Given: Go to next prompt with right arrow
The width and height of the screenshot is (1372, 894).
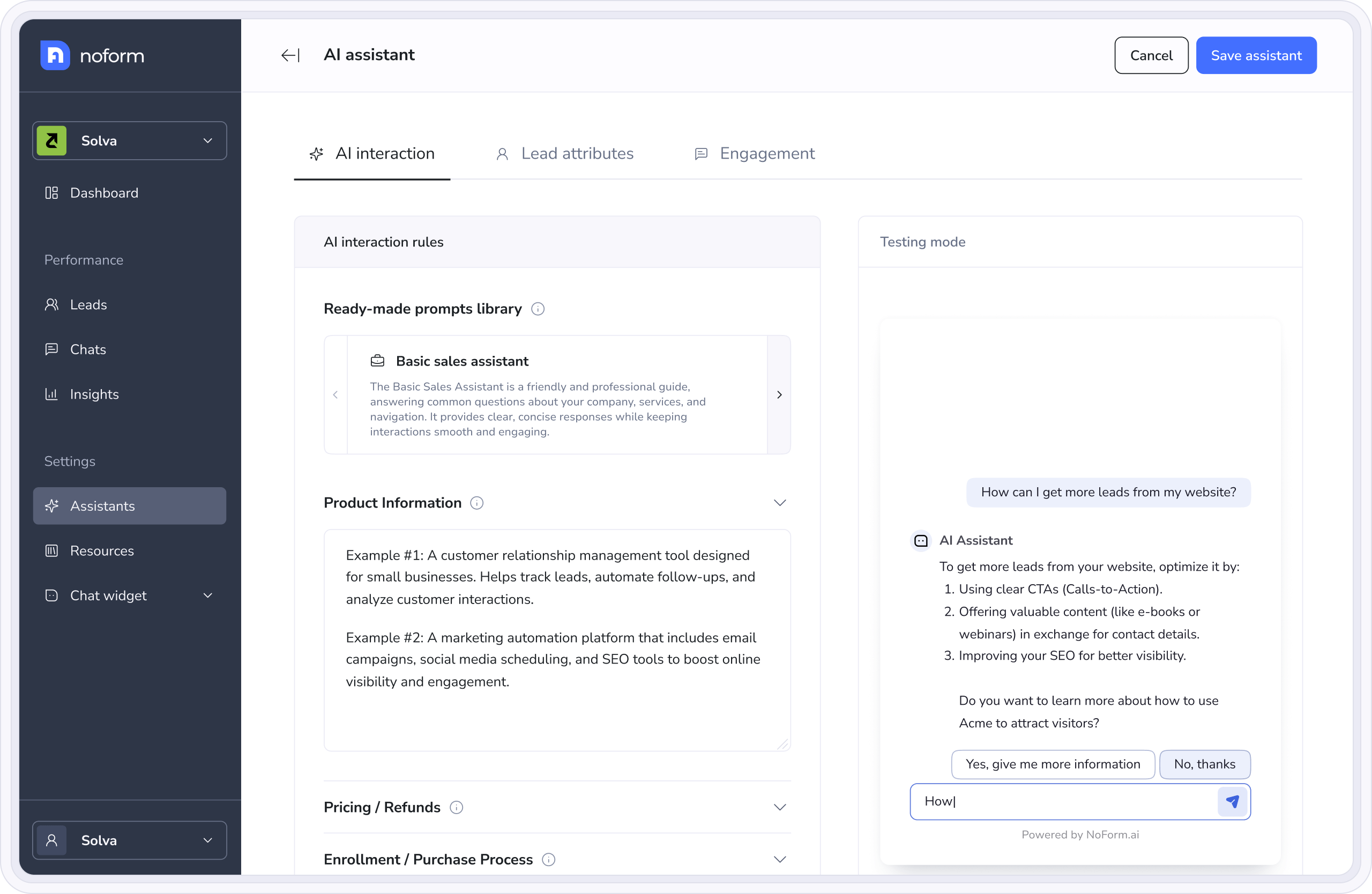Looking at the screenshot, I should tap(779, 395).
